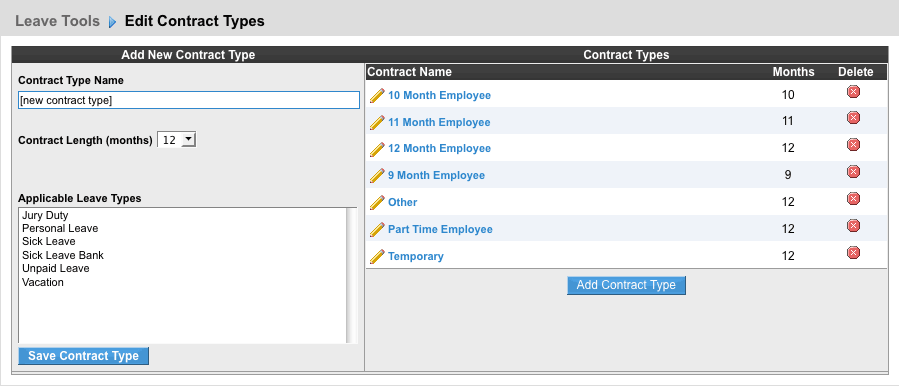Screen dimensions: 899x386
Task: Select Unpaid Leave in the leave list
Action: [x=56, y=268]
